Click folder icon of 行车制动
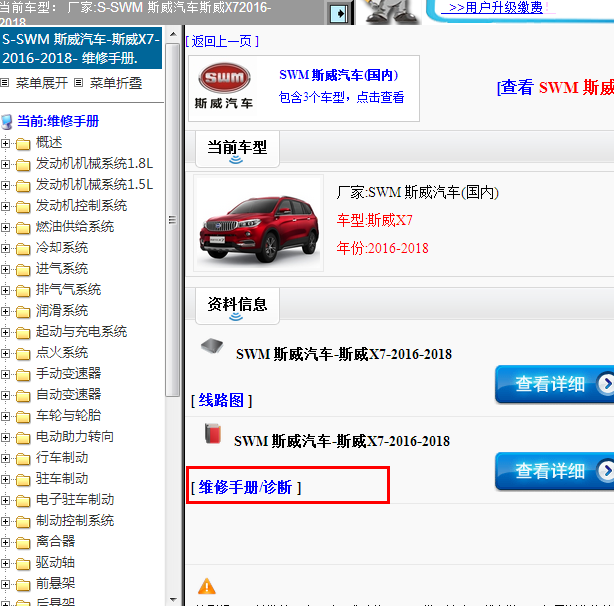This screenshot has height=606, width=614. pyautogui.click(x=23, y=459)
